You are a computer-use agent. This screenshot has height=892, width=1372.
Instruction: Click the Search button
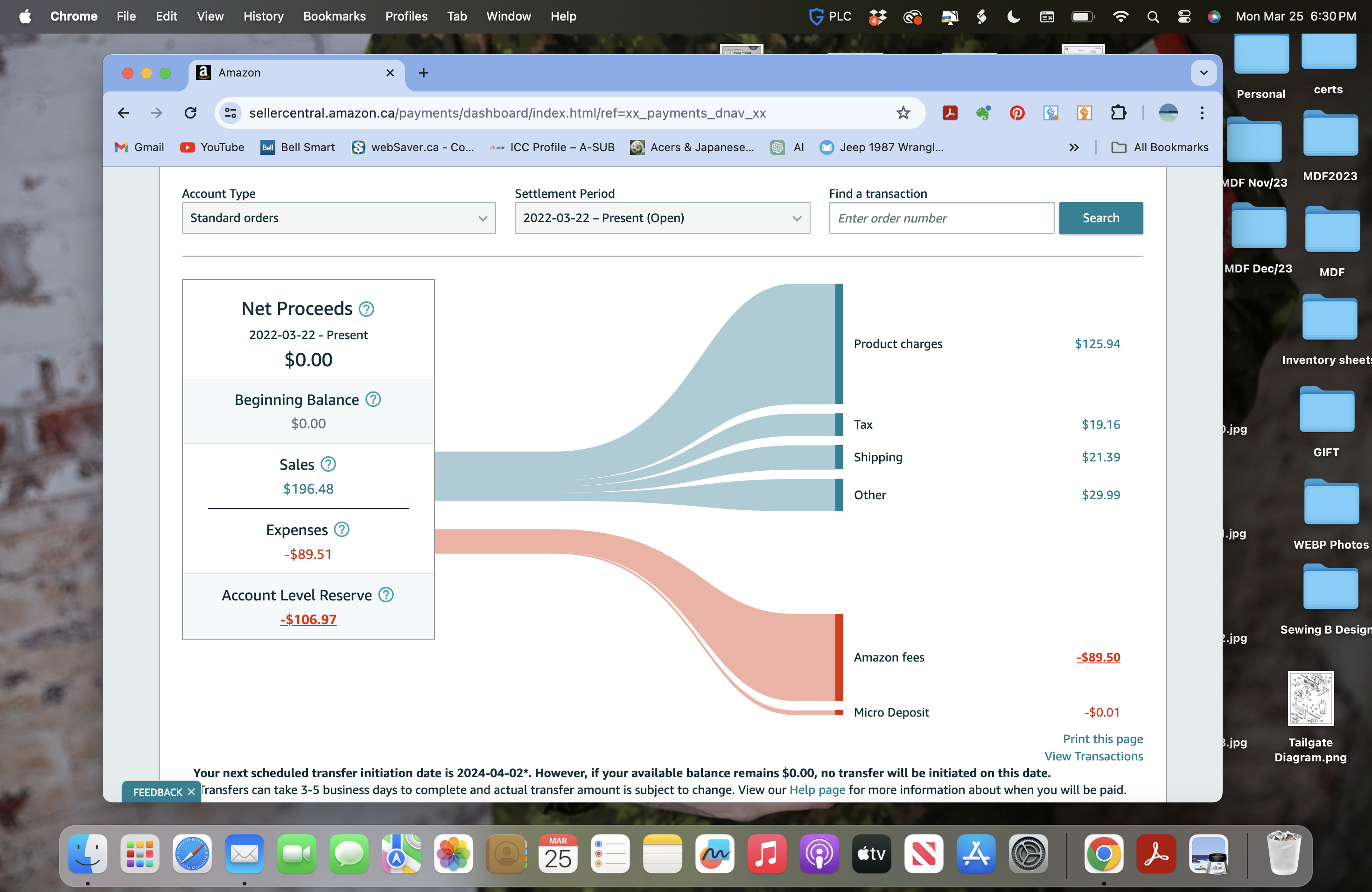pyautogui.click(x=1100, y=218)
